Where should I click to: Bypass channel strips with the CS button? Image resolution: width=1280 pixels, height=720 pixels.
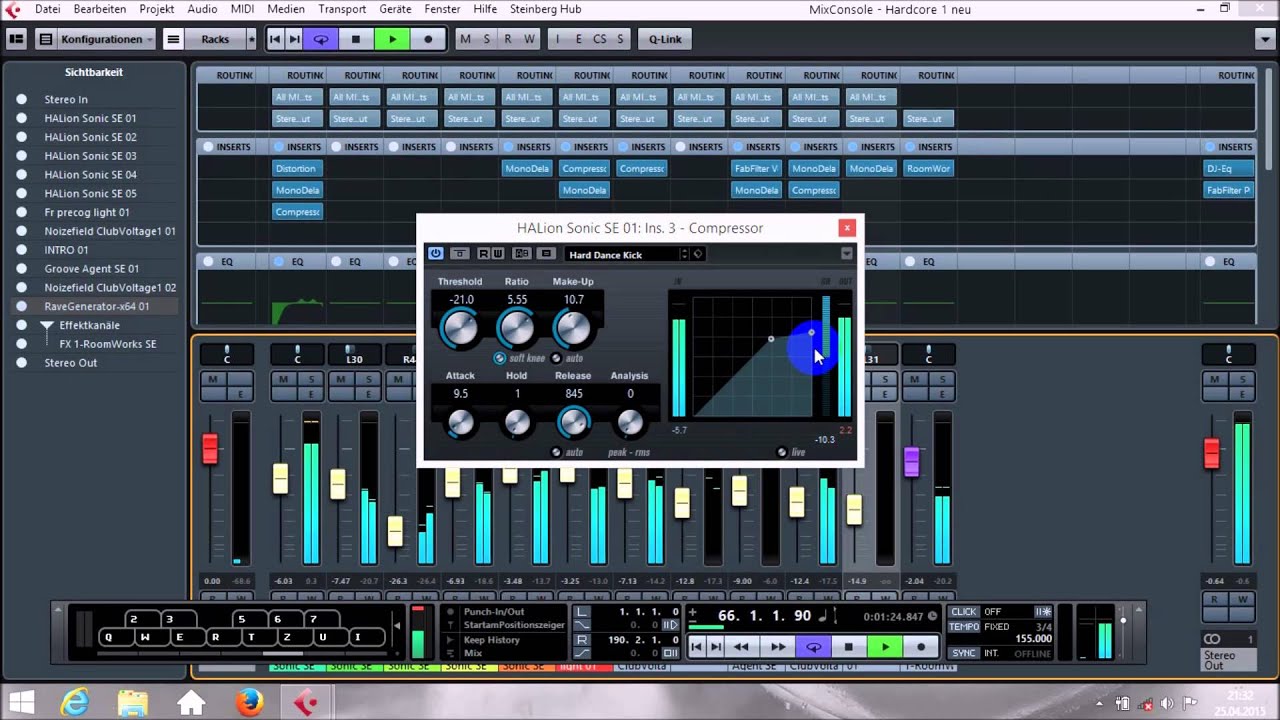click(599, 39)
